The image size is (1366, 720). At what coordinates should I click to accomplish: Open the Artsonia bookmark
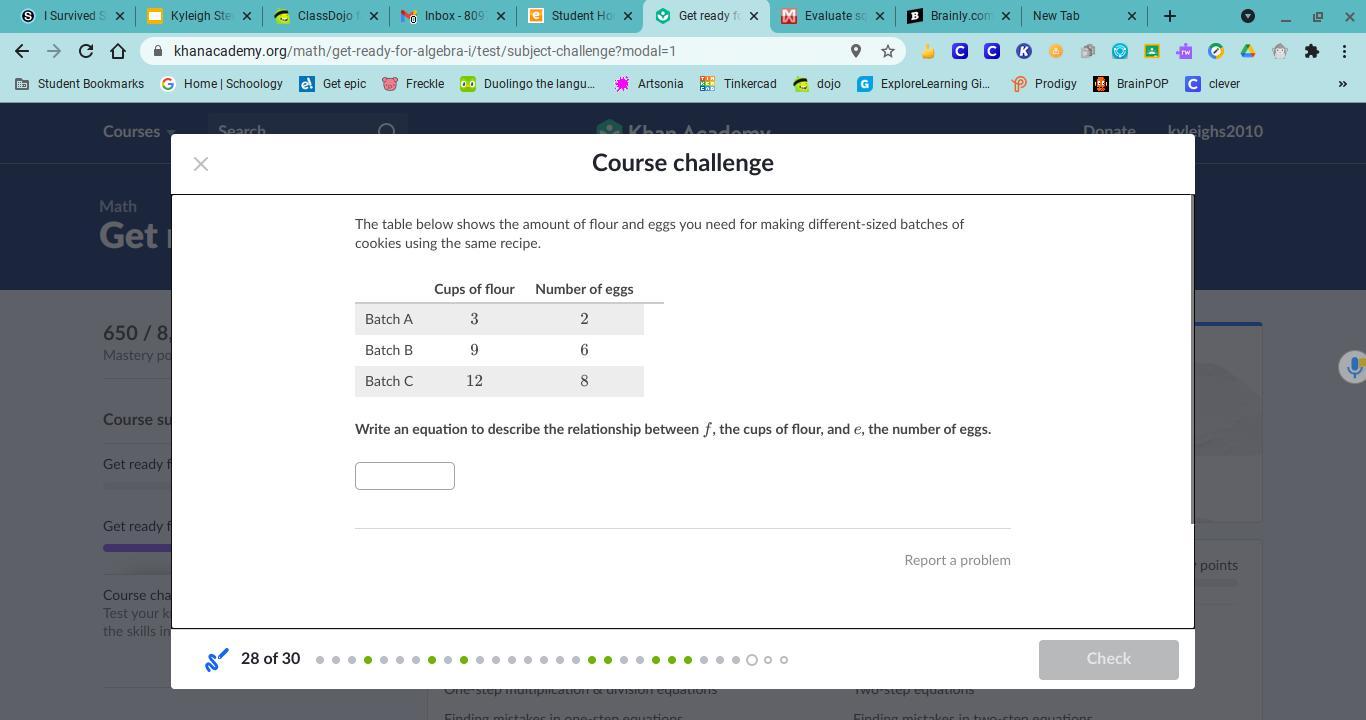649,84
